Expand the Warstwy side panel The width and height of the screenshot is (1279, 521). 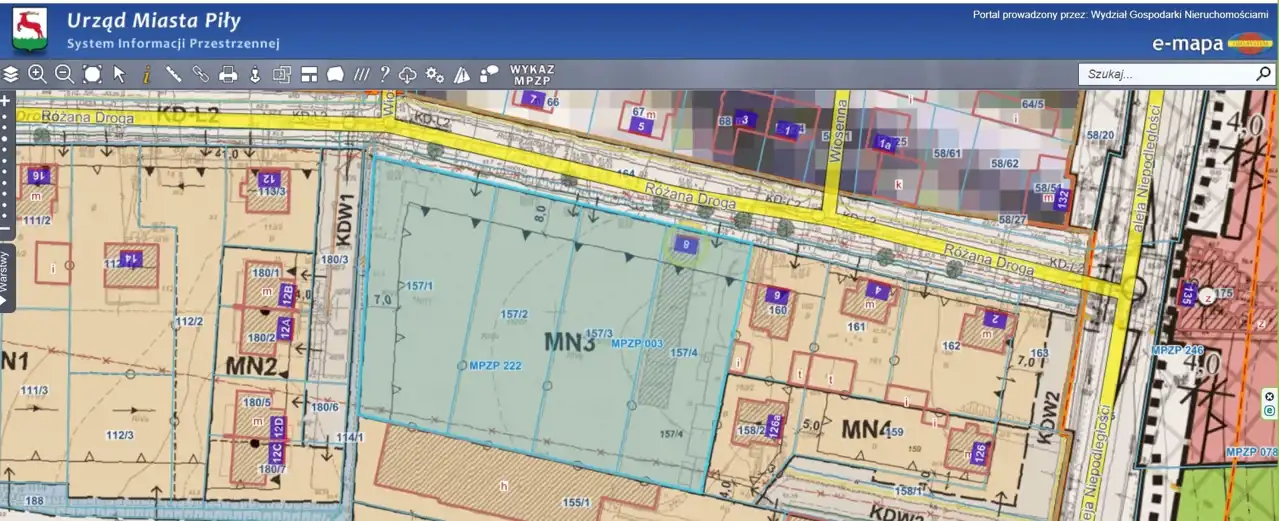6,277
